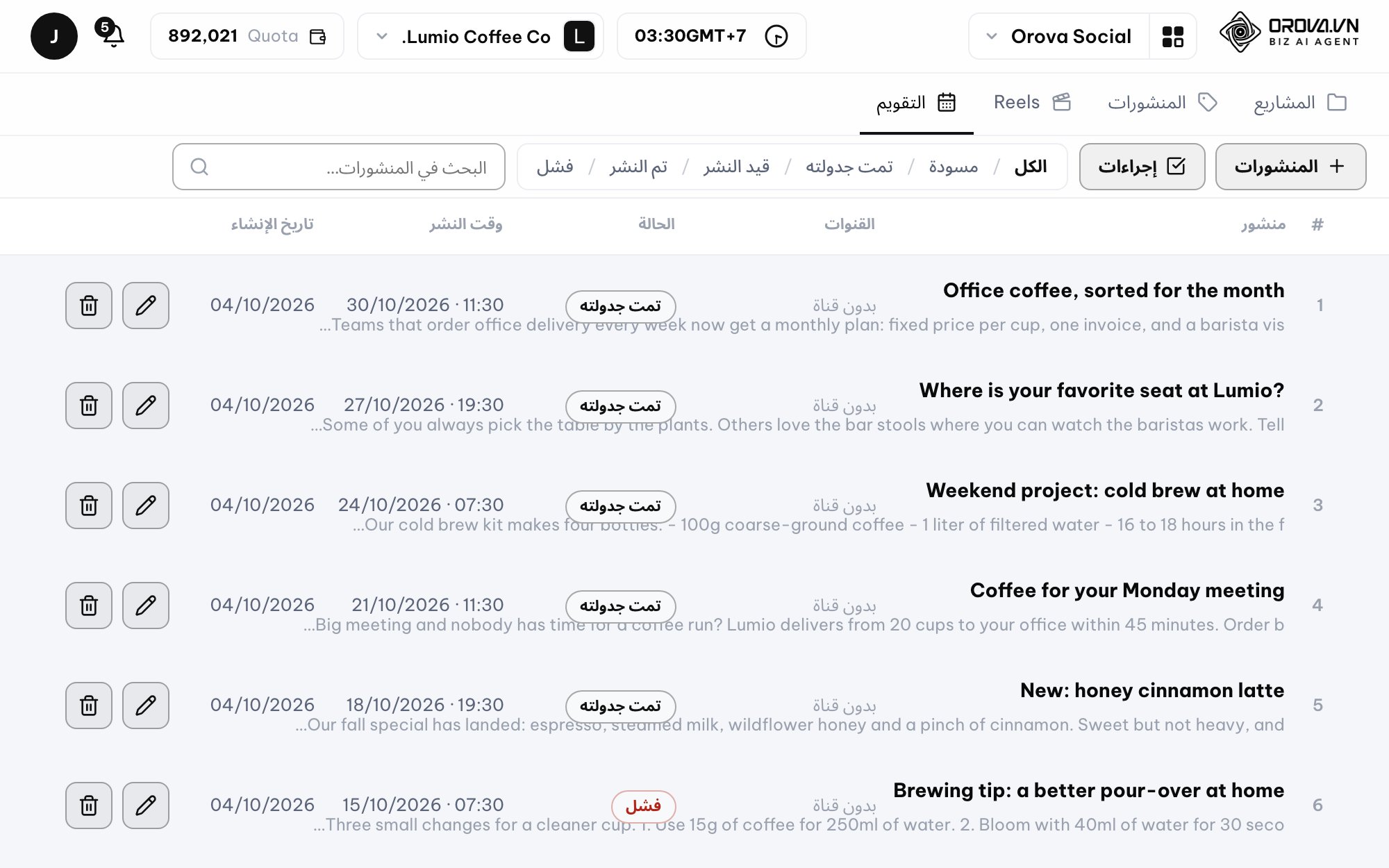
Task: Delete post 'Office coffee, sorted for the month'
Action: 89,306
